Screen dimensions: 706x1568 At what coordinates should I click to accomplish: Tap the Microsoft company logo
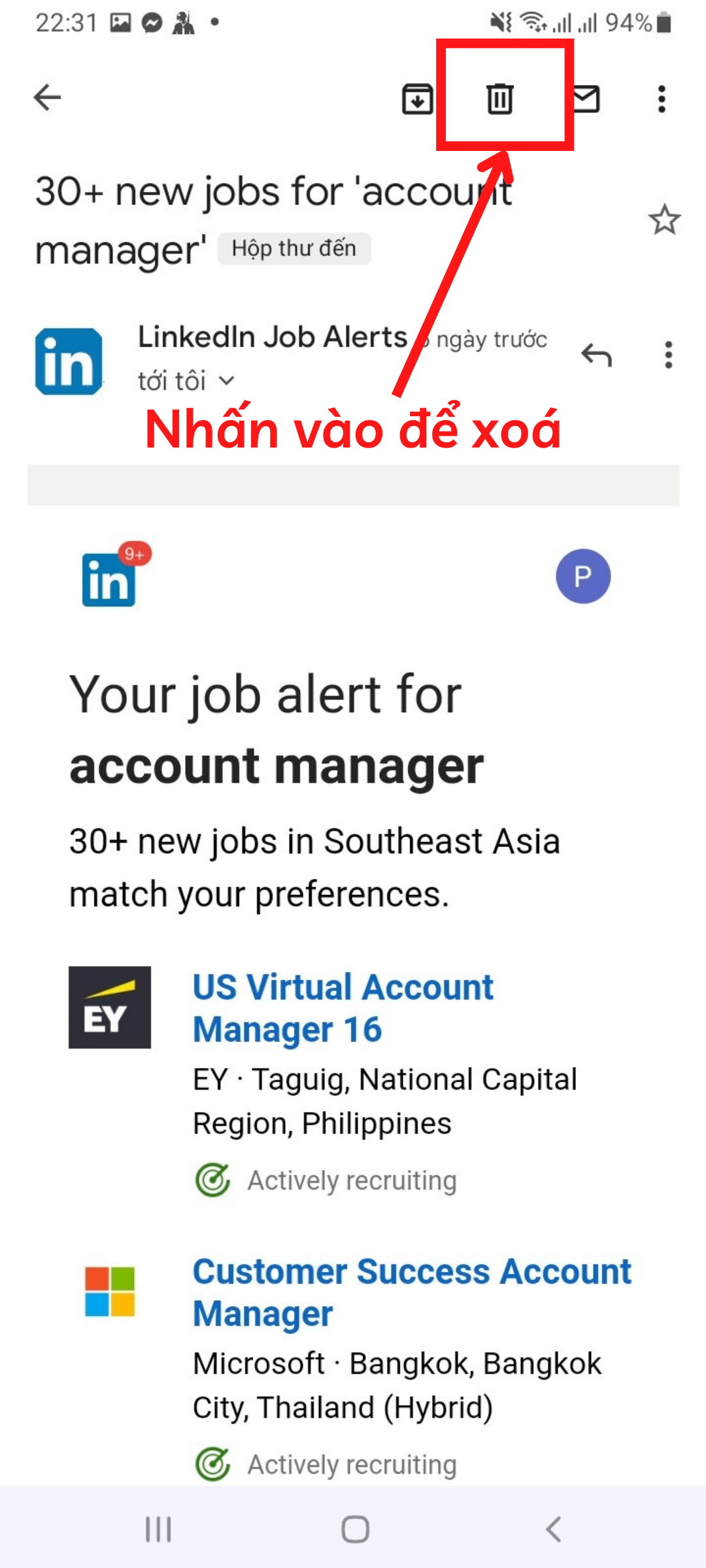[110, 1291]
